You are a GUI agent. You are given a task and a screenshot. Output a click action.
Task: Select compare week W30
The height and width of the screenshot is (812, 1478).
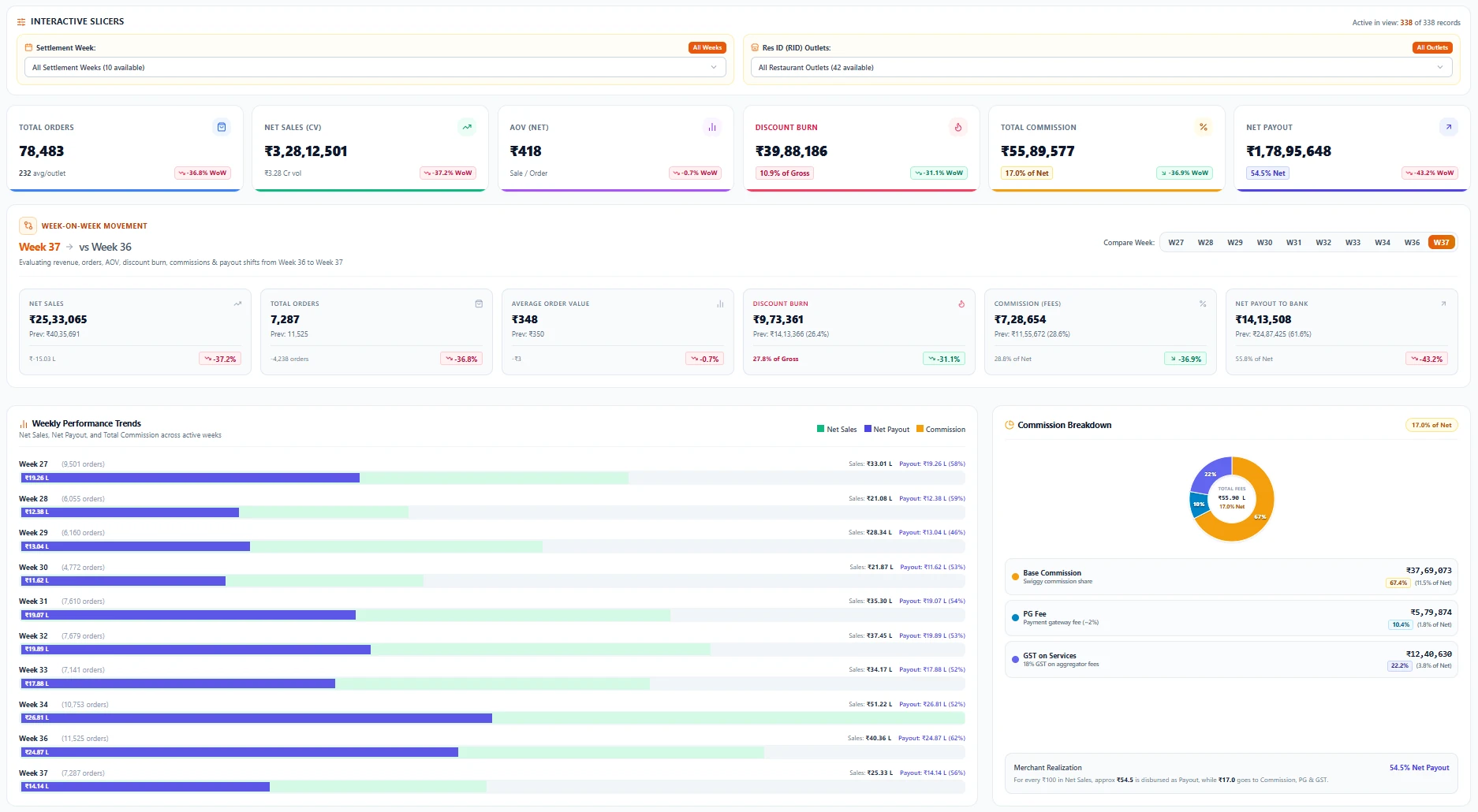1264,243
